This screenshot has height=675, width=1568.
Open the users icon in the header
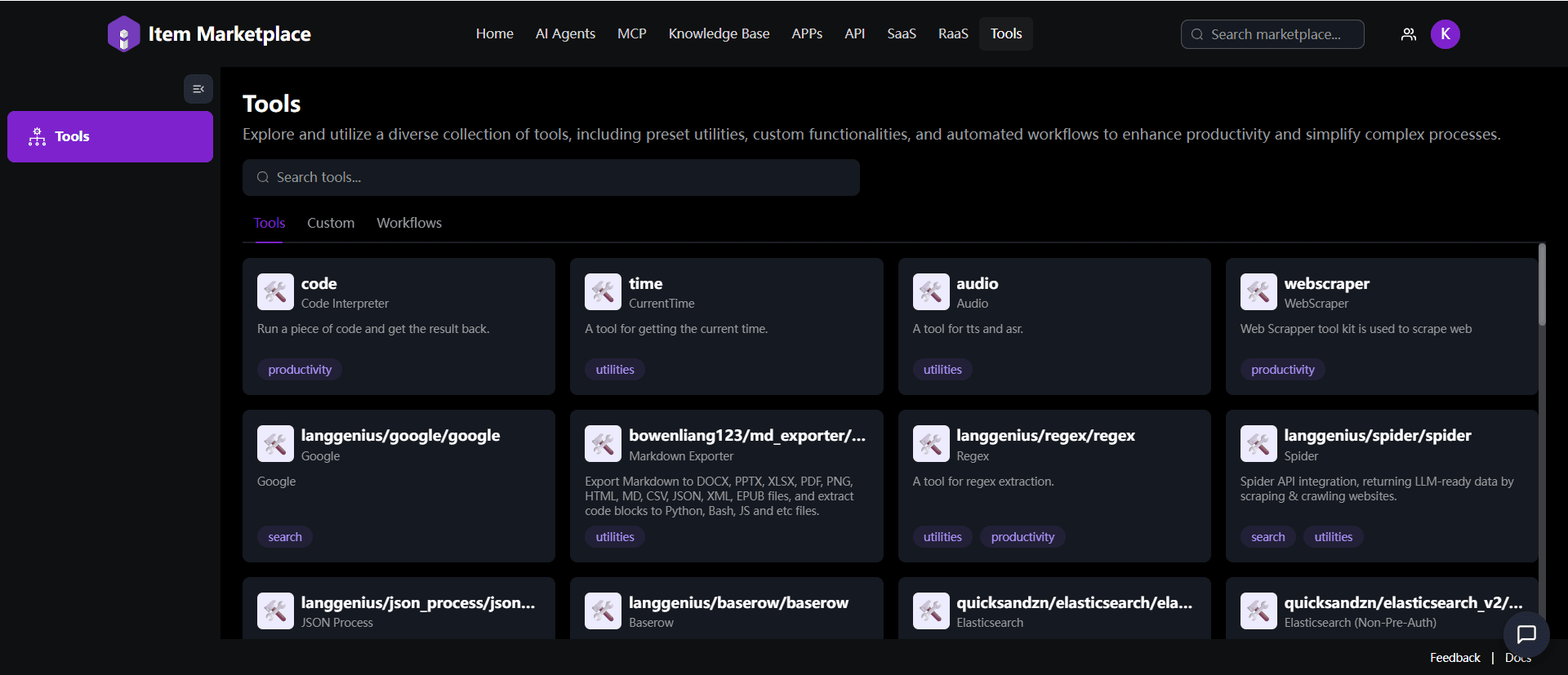(x=1408, y=34)
